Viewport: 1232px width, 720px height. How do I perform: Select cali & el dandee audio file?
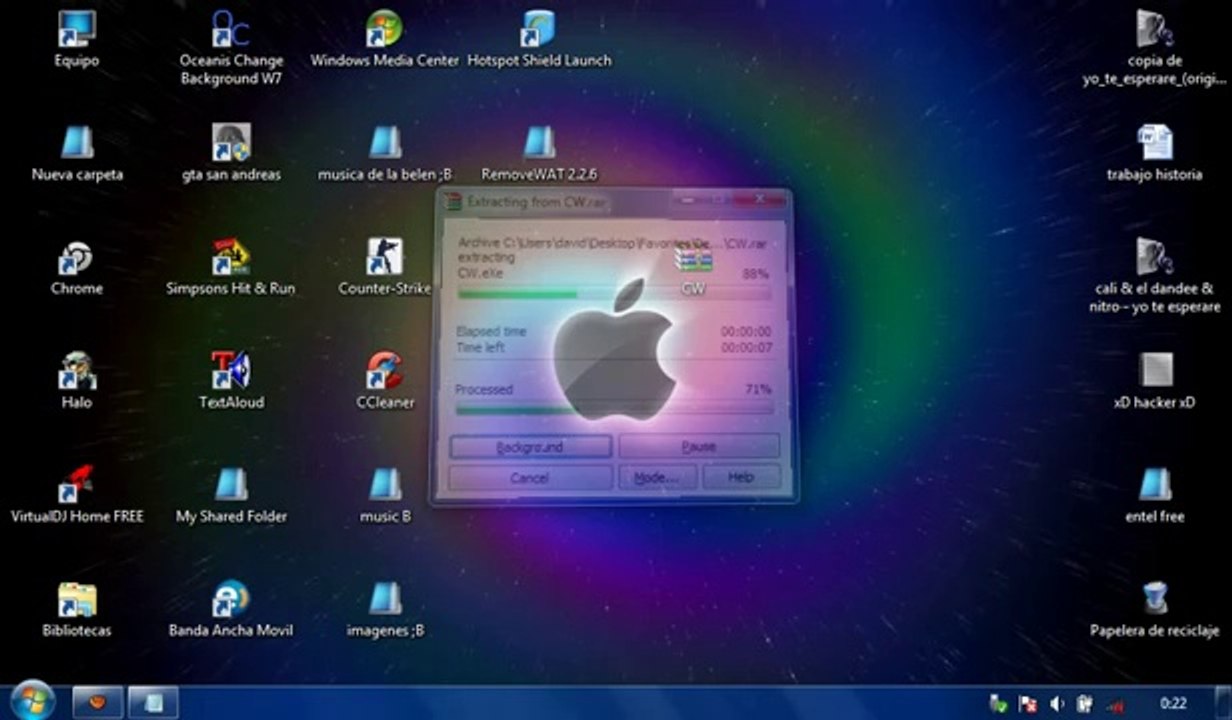1155,276
